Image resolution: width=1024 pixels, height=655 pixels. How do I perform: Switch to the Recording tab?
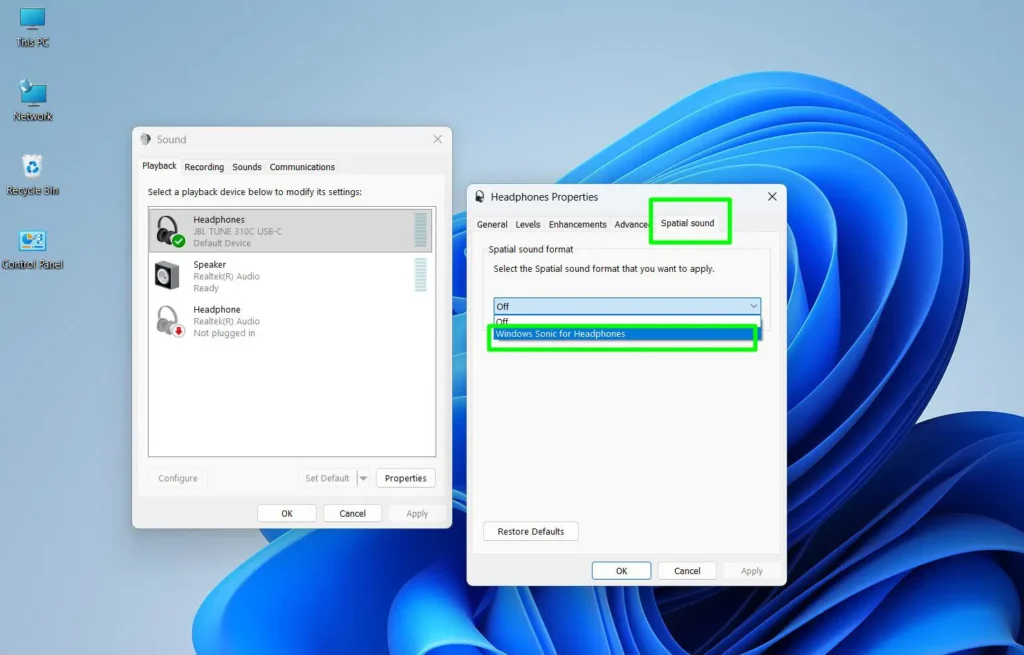click(x=204, y=166)
